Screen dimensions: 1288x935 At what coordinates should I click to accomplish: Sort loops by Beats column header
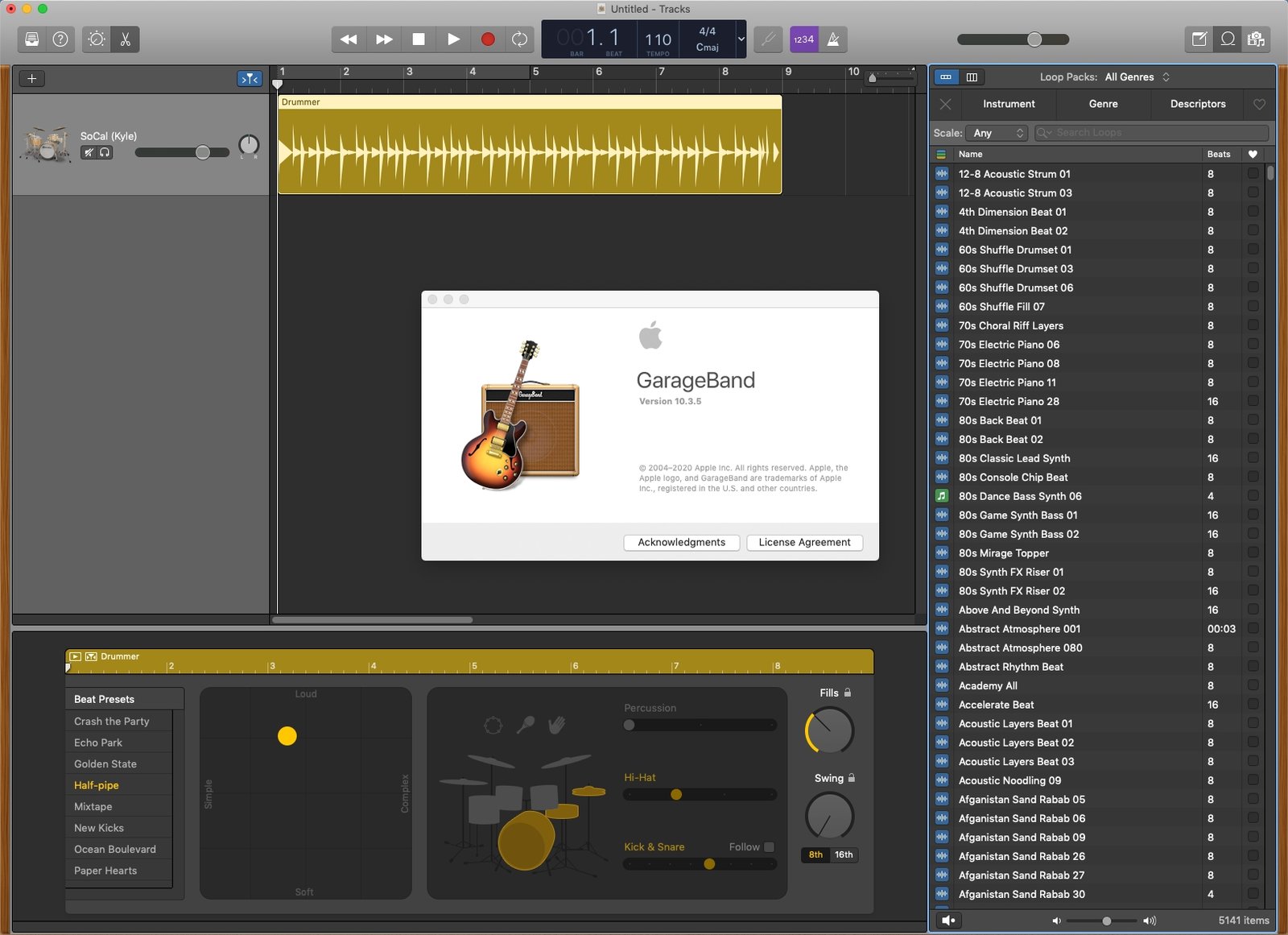(1219, 154)
